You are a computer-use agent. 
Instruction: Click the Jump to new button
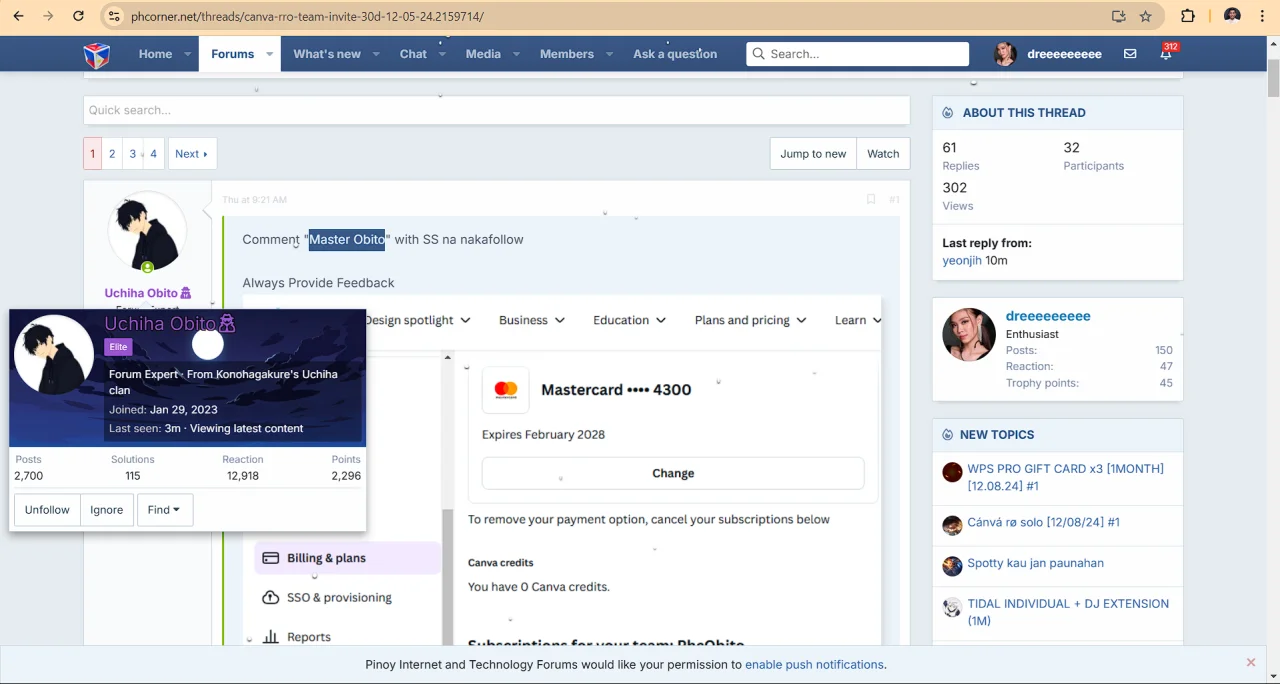click(813, 154)
